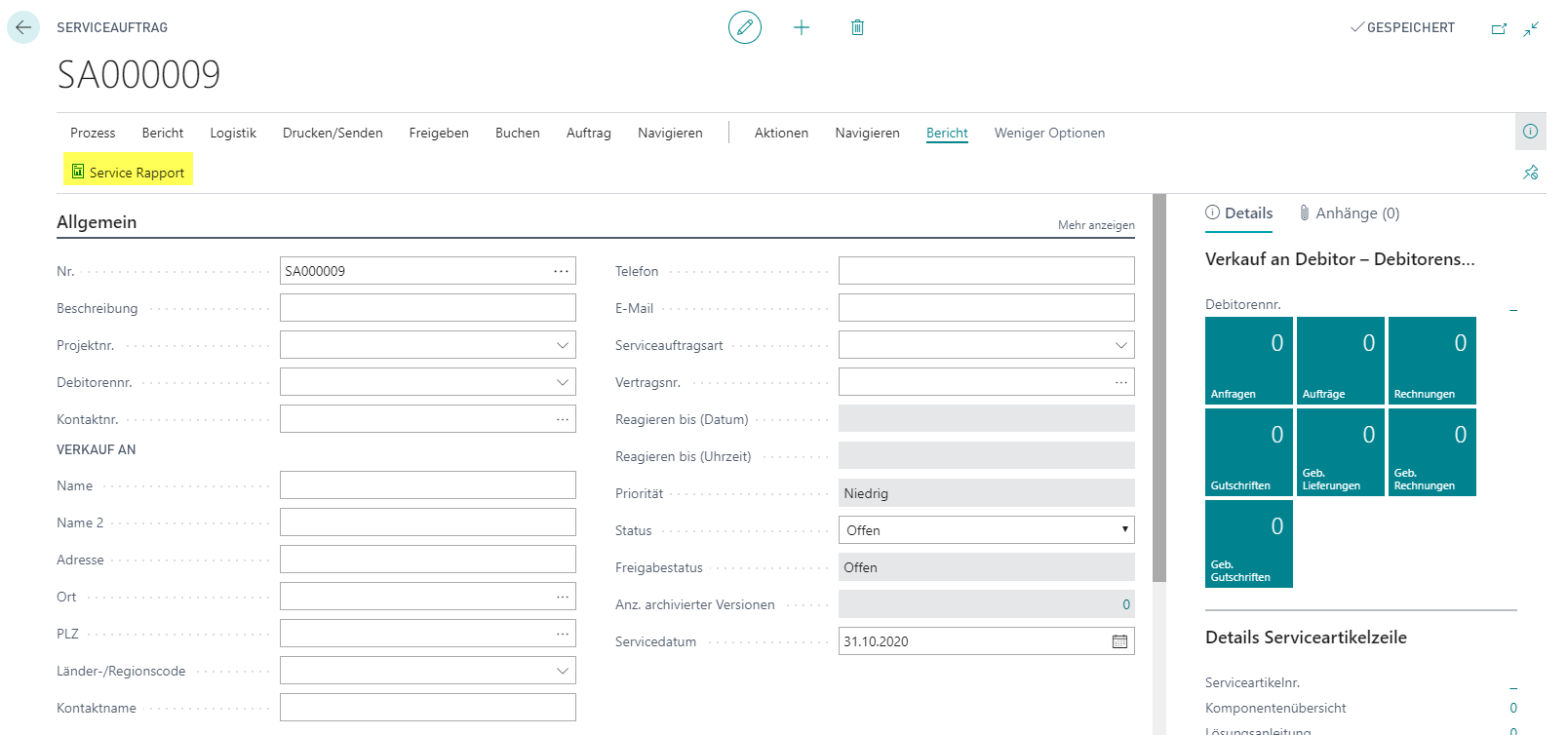Expand the Serviceauftragsart dropdown

tap(1121, 345)
